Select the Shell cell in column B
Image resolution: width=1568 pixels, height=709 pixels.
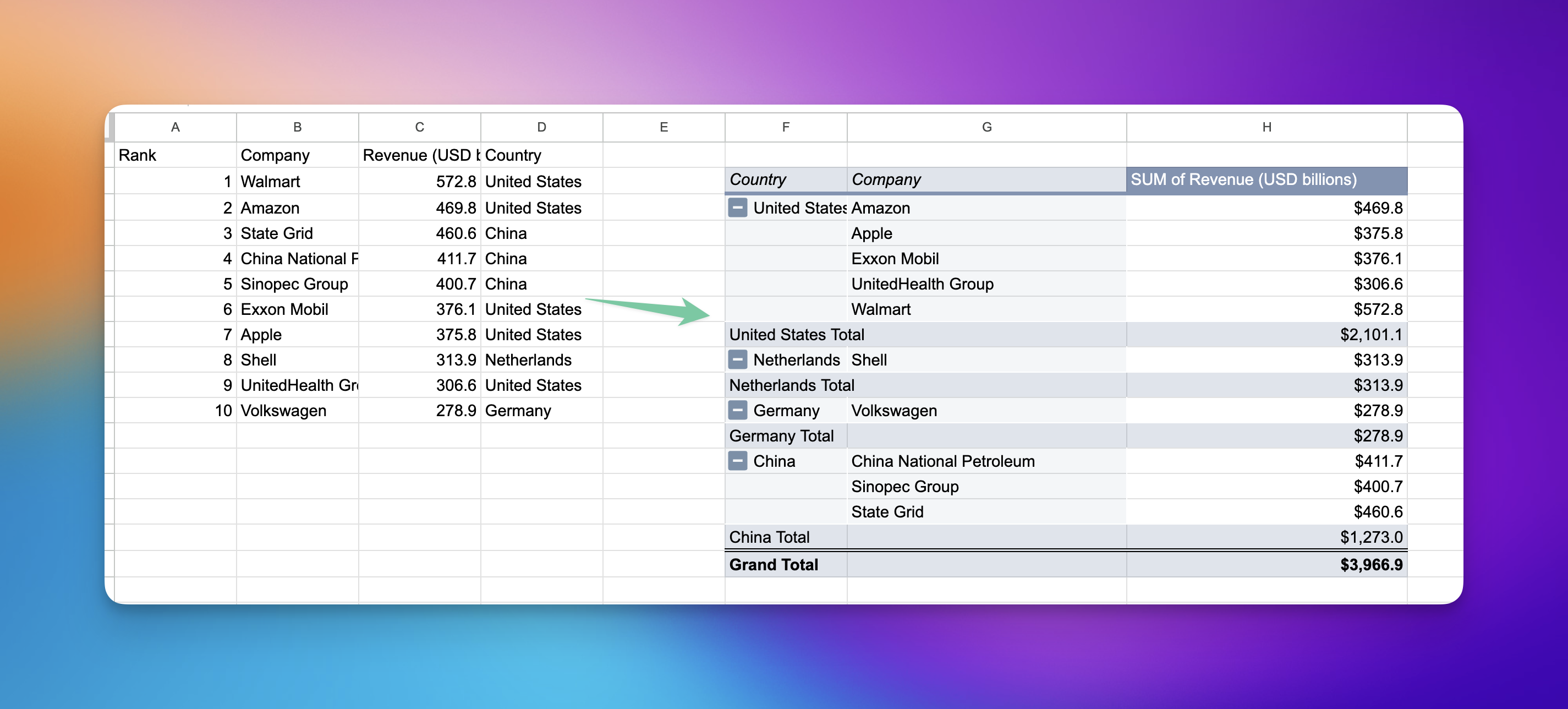(x=298, y=359)
